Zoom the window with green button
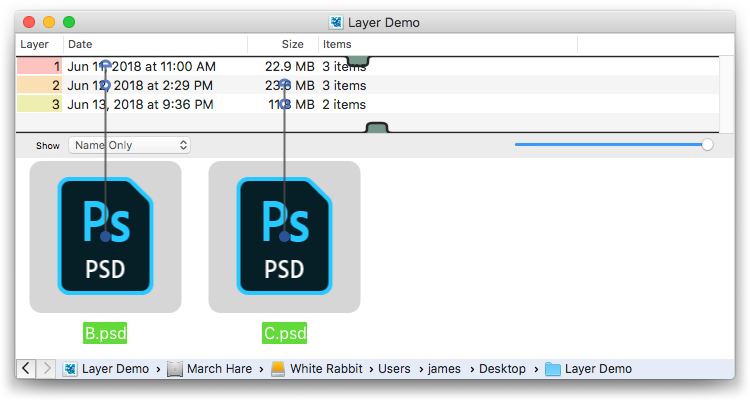 click(x=69, y=22)
